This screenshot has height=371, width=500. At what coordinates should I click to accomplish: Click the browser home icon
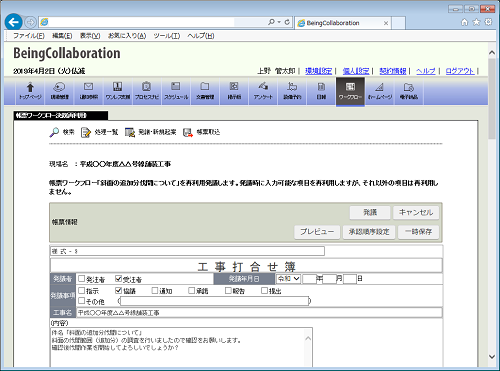(464, 22)
